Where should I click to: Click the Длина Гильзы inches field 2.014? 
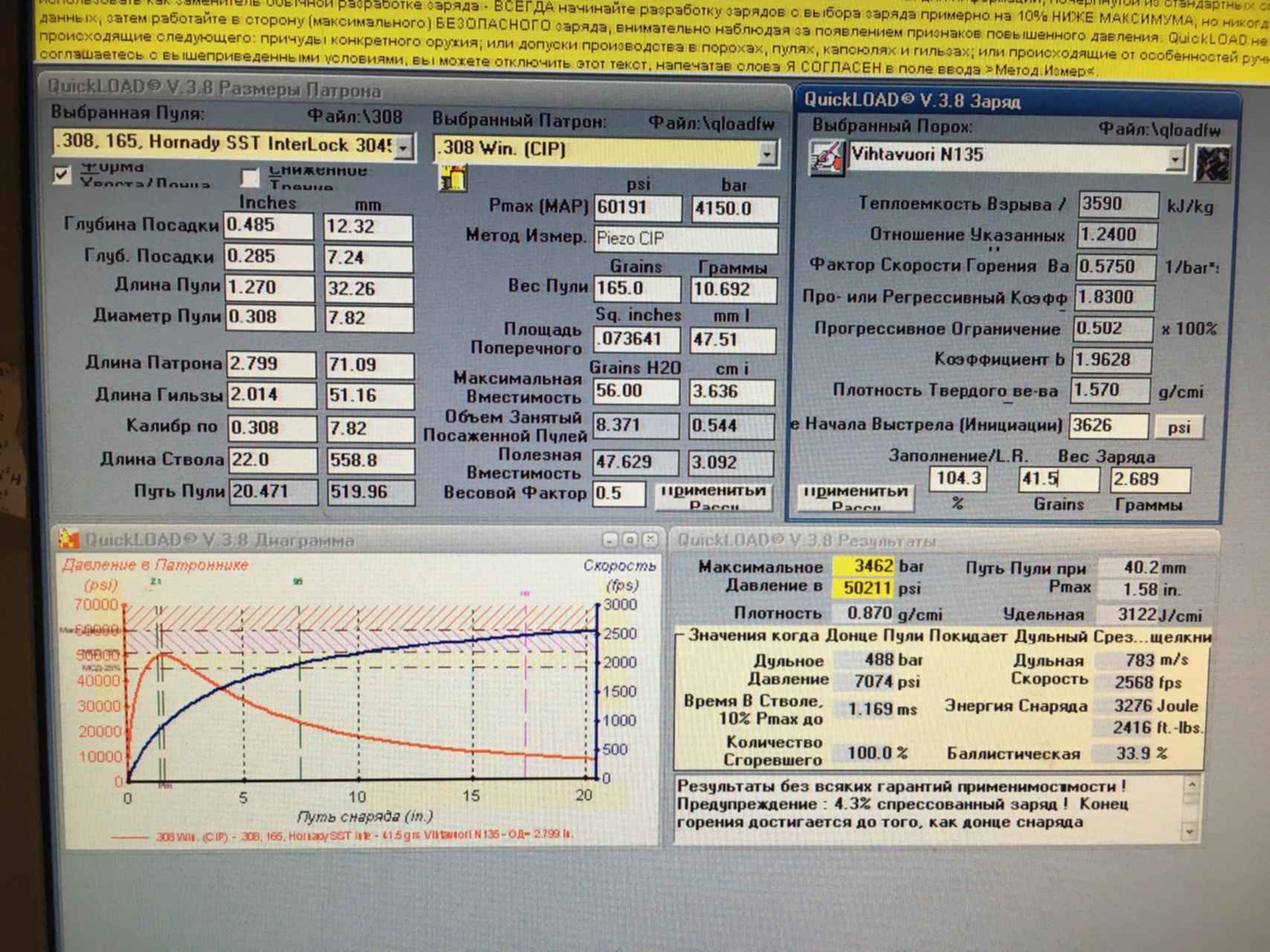272,396
